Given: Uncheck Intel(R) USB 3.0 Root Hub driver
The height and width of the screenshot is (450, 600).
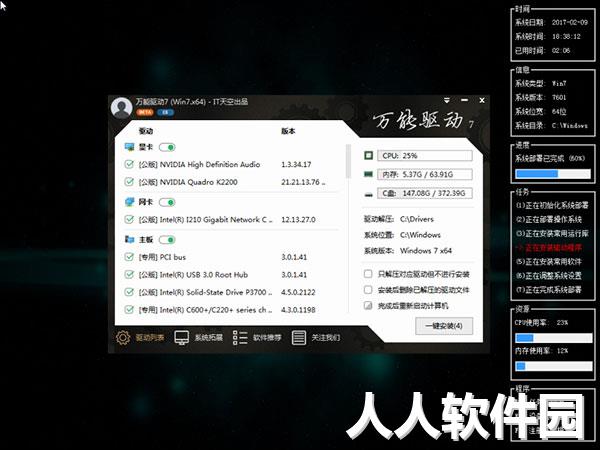Looking at the screenshot, I should point(129,274).
